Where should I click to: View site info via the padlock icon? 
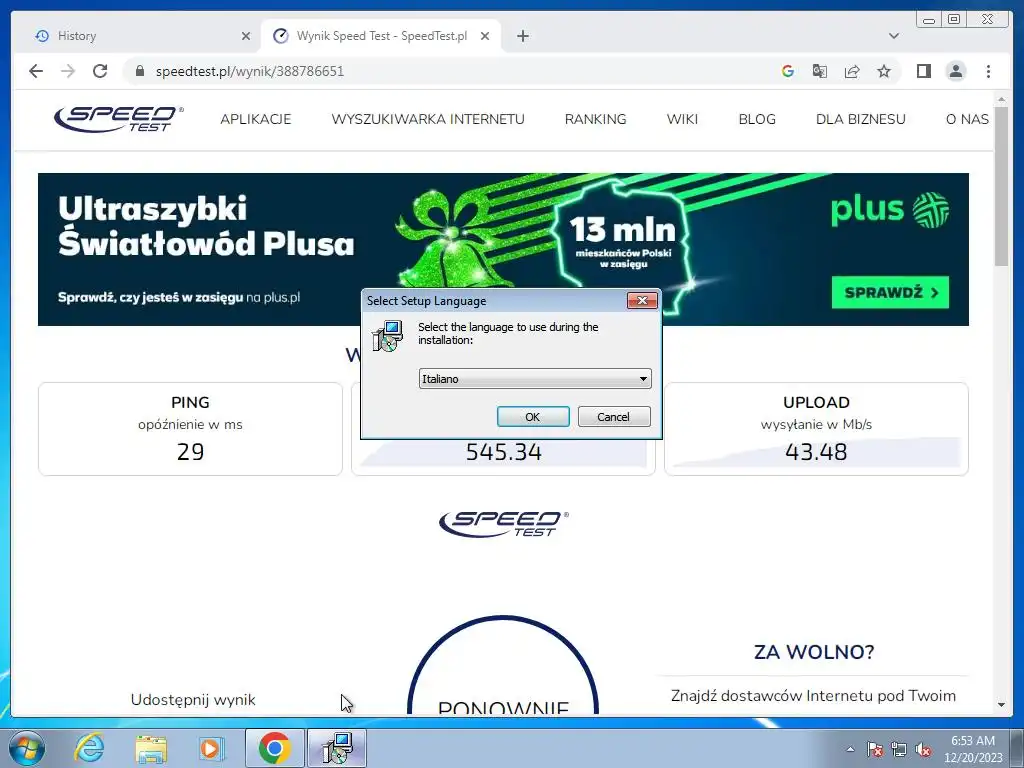click(139, 71)
